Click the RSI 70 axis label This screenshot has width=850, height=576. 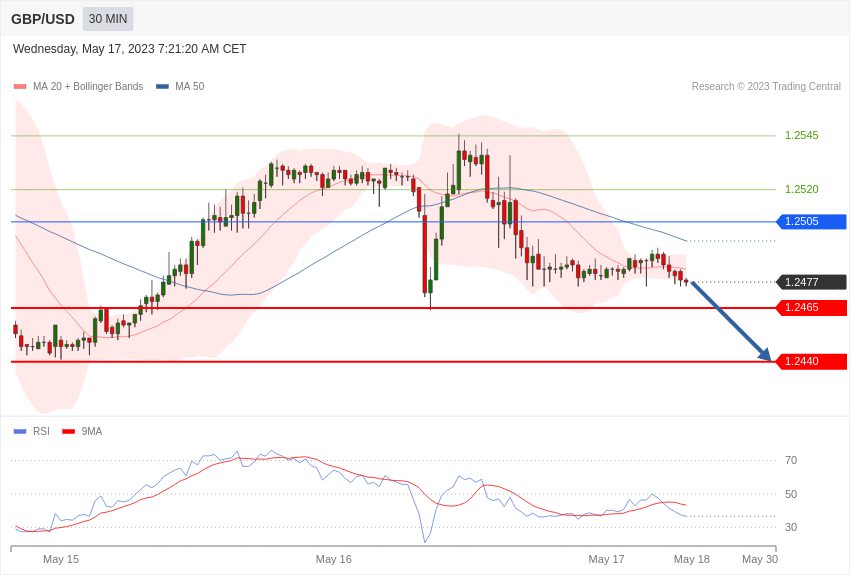[x=791, y=460]
